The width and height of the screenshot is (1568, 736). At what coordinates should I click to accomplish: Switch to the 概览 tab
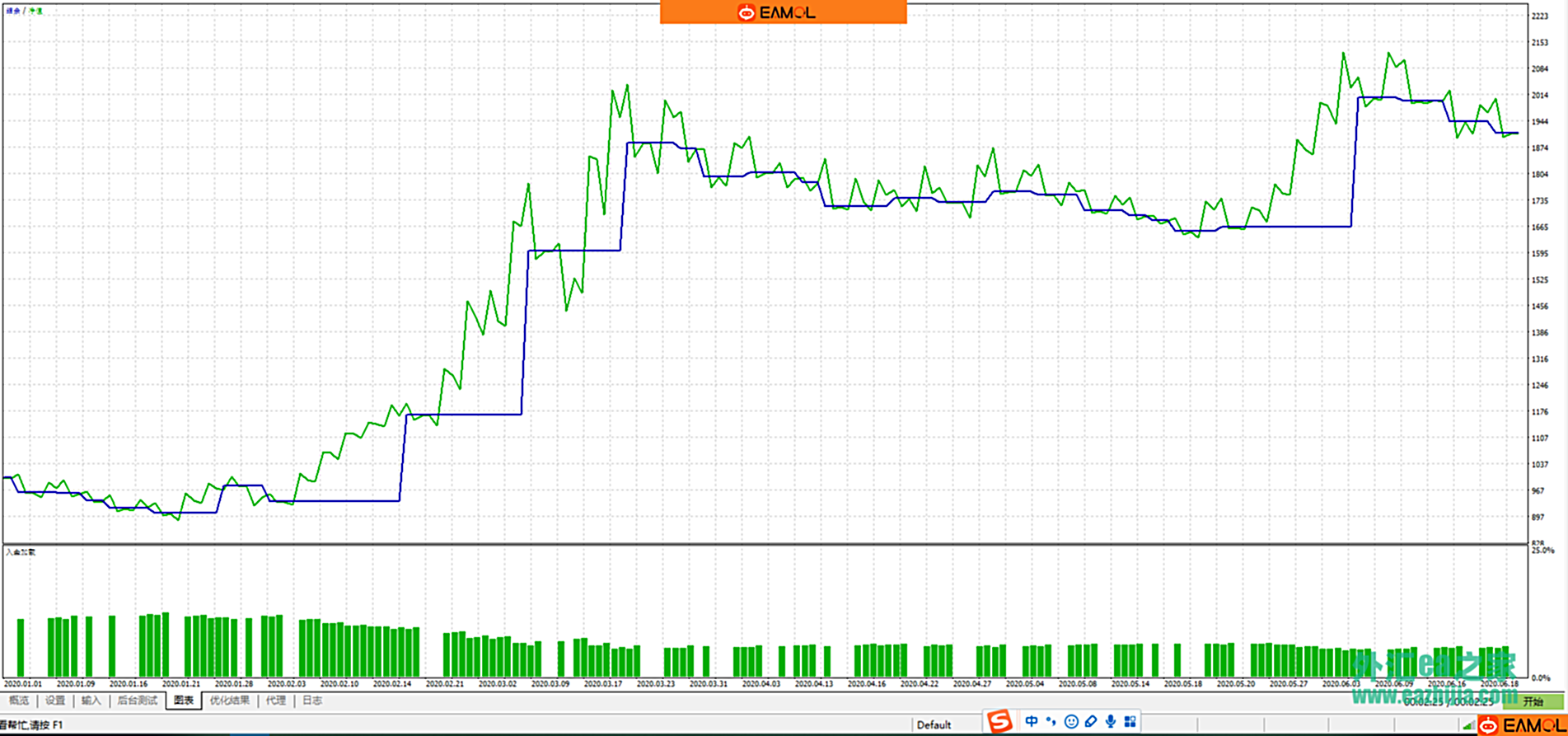pyautogui.click(x=18, y=701)
